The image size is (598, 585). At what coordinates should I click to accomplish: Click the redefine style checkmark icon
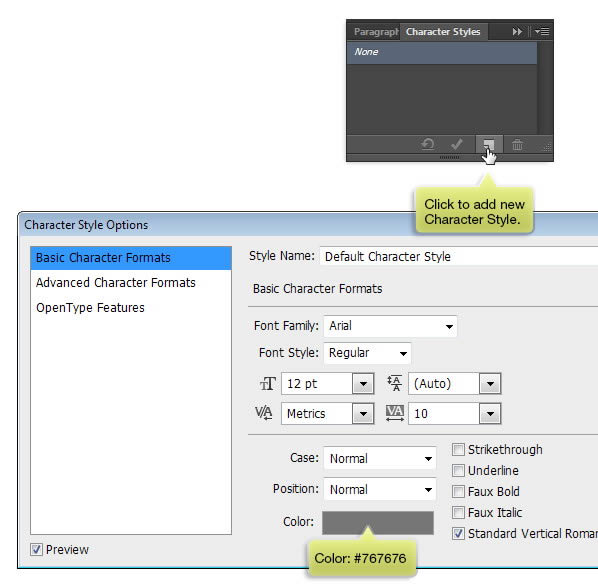(x=457, y=145)
